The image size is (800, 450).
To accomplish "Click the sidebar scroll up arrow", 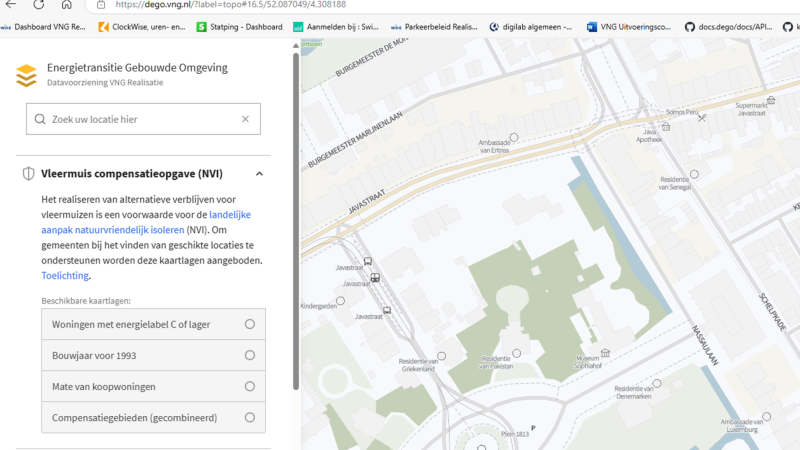I will click(x=296, y=46).
